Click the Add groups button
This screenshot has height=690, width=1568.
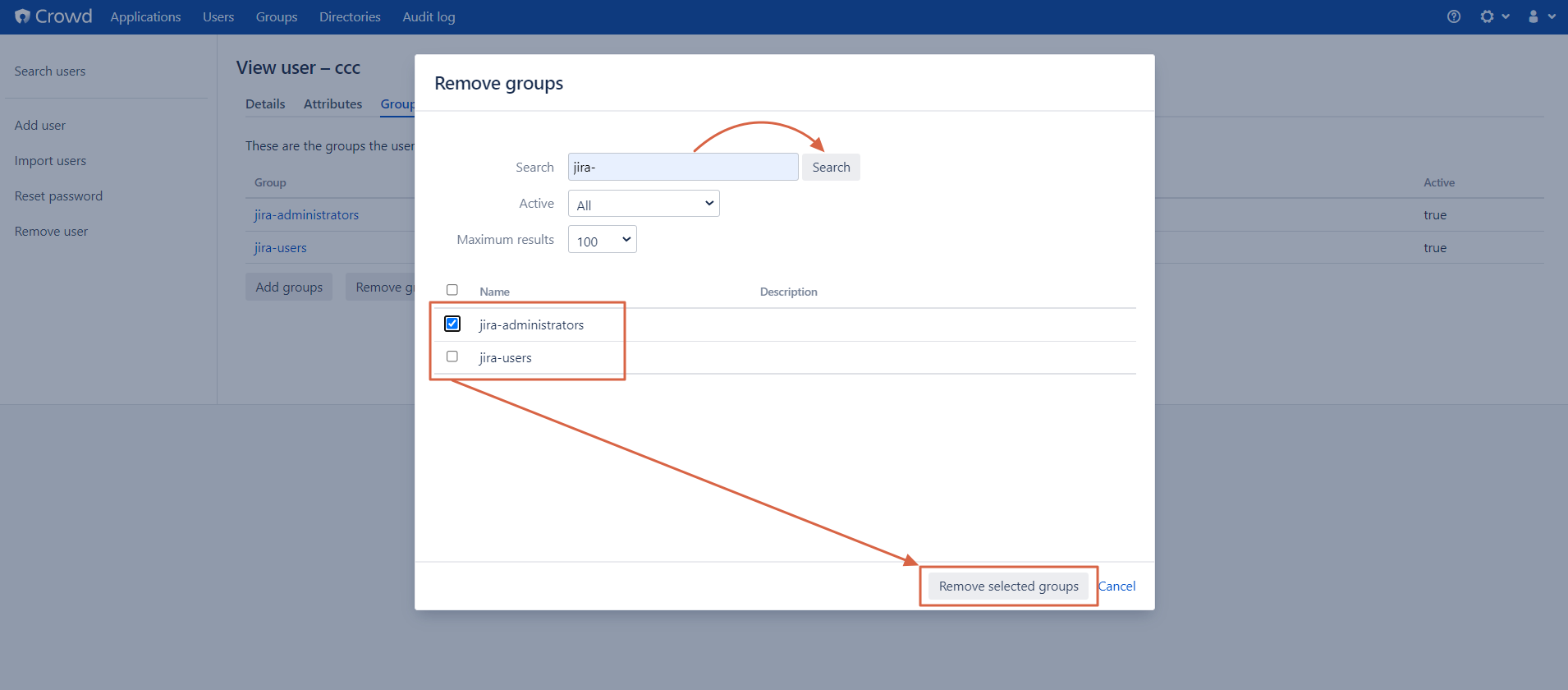click(x=289, y=287)
